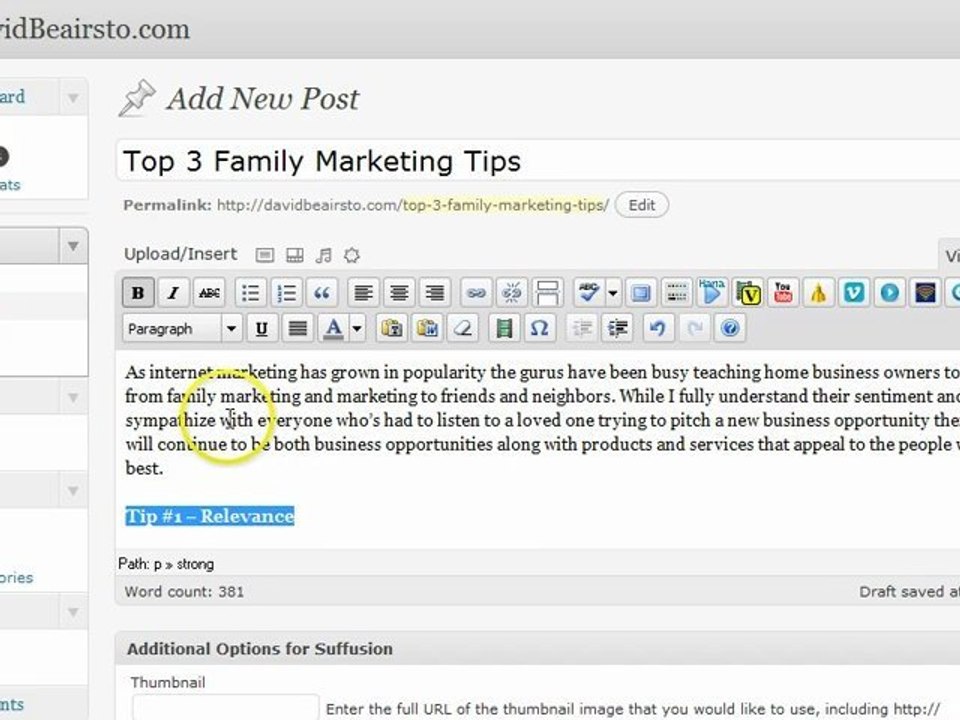Viewport: 960px width, 720px height.
Task: Click Edit permalink button
Action: 642,205
